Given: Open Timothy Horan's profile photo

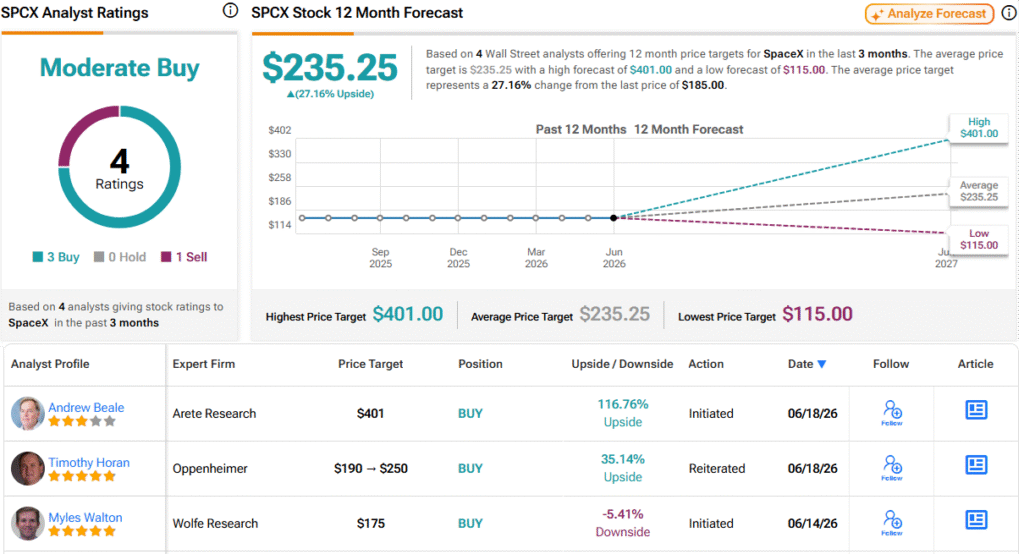Looking at the screenshot, I should pos(27,468).
